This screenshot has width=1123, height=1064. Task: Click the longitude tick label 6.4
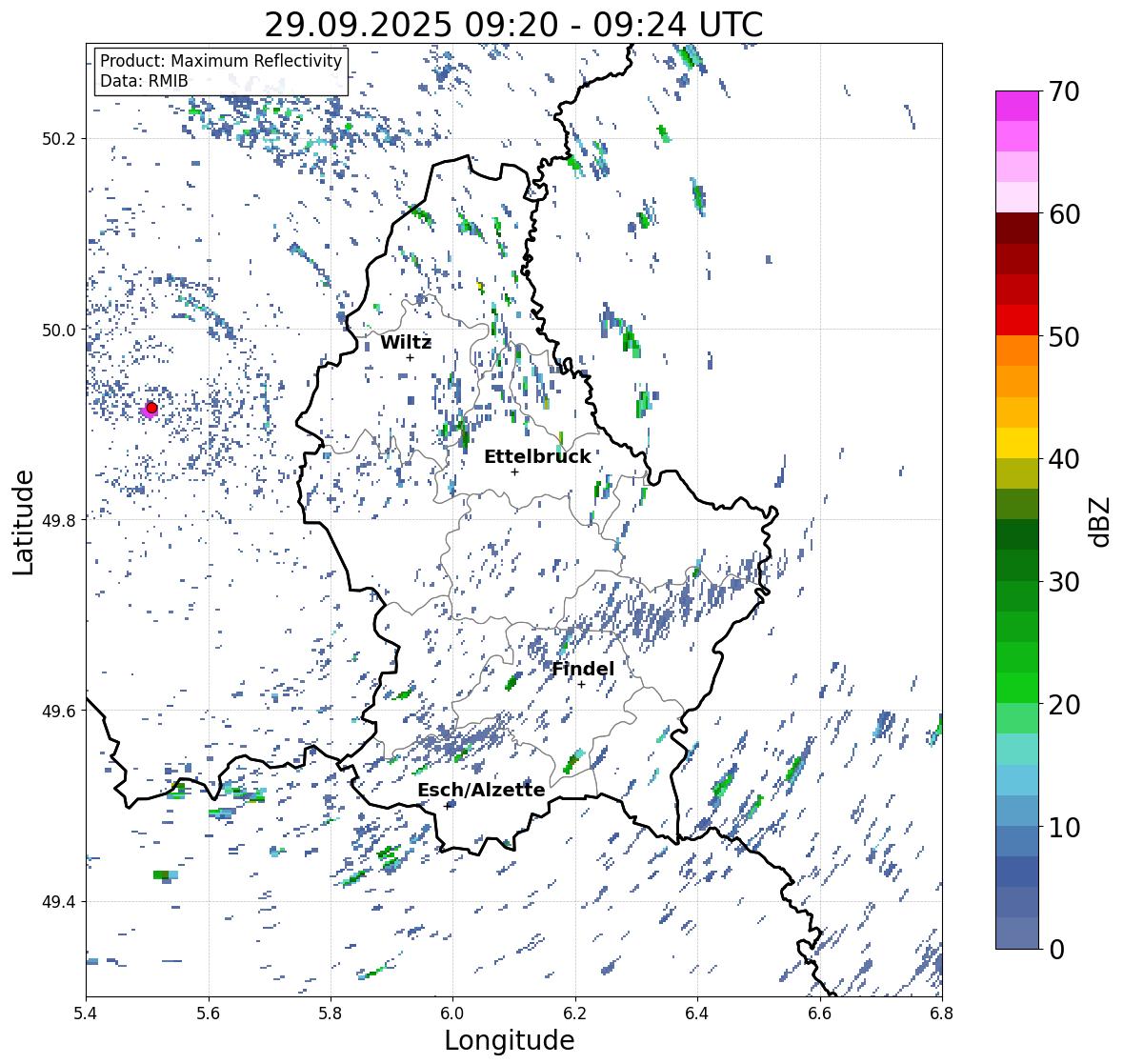tap(697, 1014)
